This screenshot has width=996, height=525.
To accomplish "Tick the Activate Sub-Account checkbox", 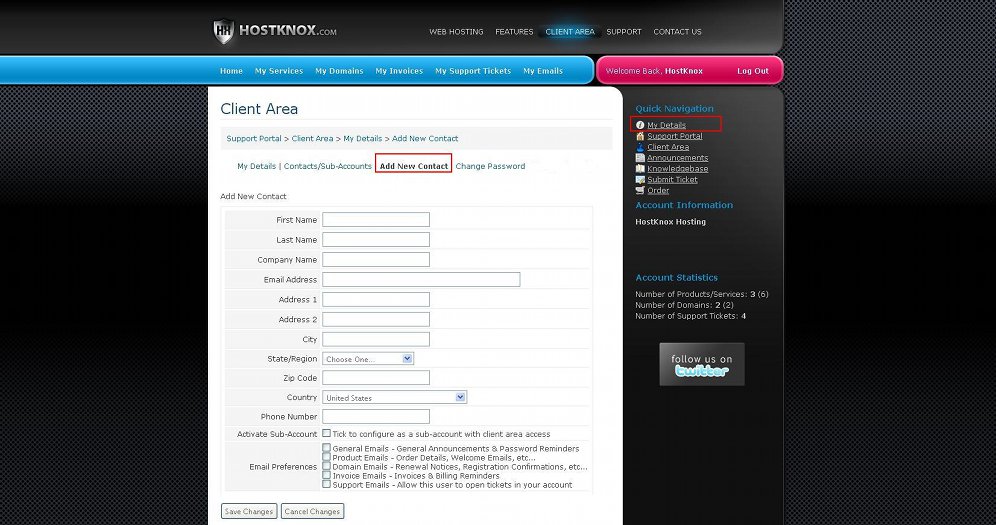I will (327, 434).
